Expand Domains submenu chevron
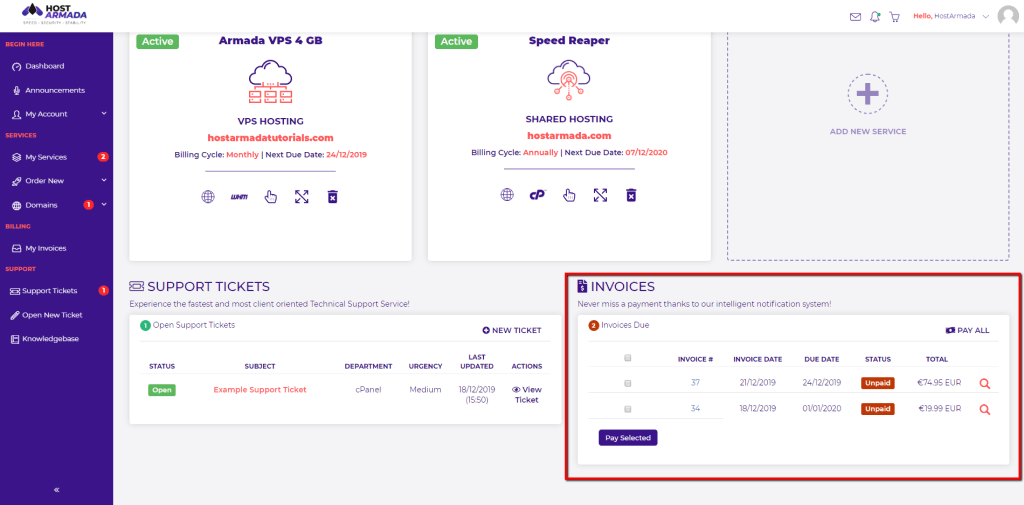Screen dimensions: 1024x505 104,204
